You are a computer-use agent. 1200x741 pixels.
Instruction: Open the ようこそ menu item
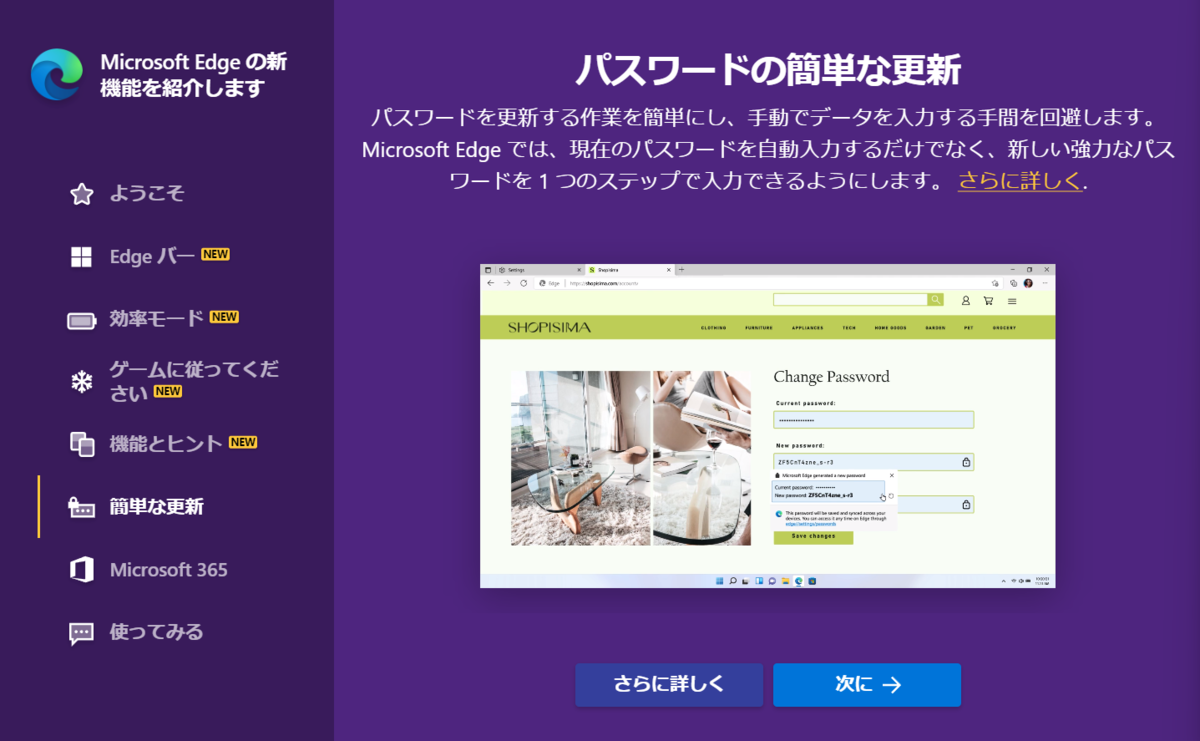pyautogui.click(x=147, y=194)
